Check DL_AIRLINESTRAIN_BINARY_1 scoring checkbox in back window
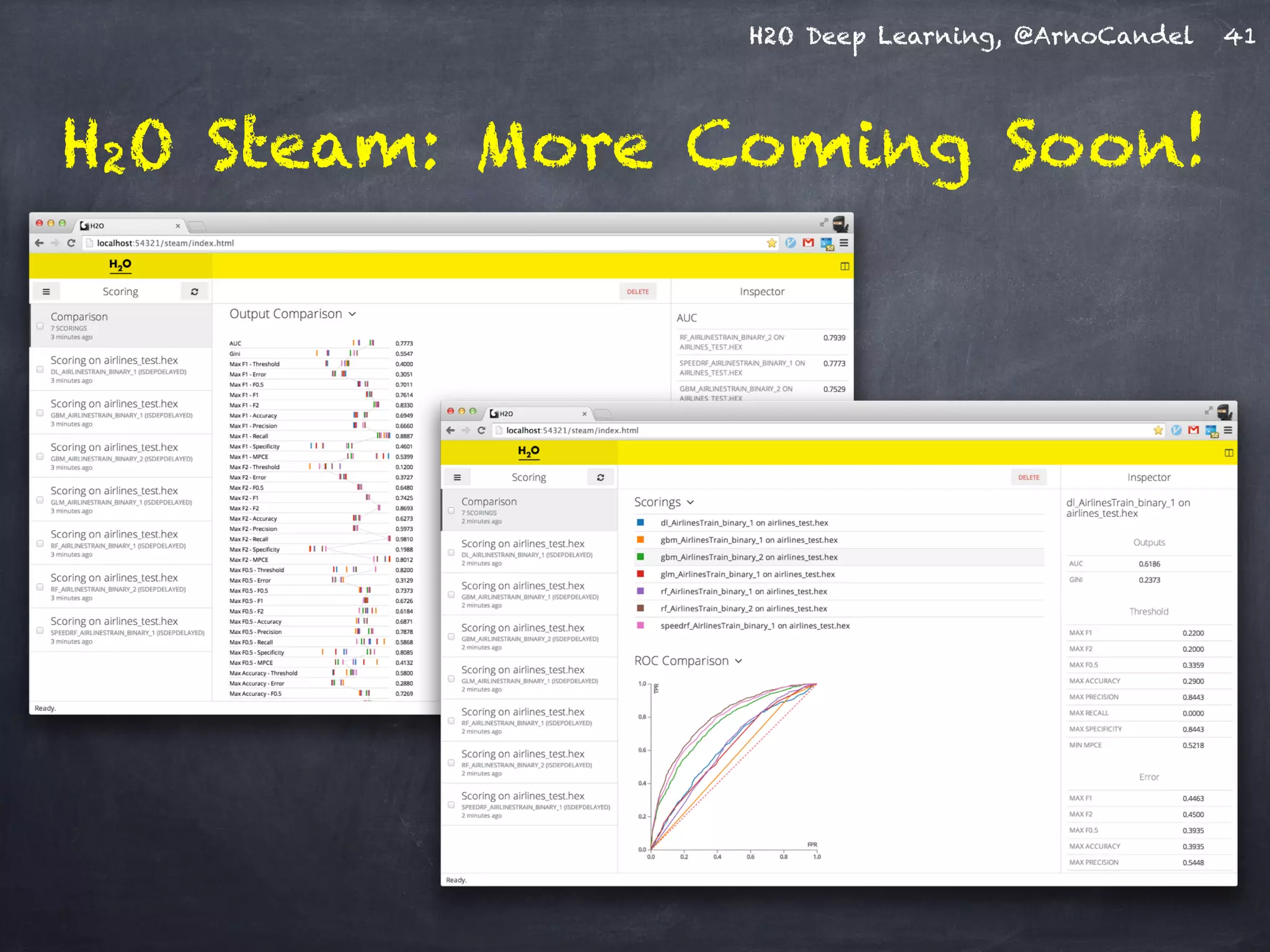1270x952 pixels. pos(40,369)
